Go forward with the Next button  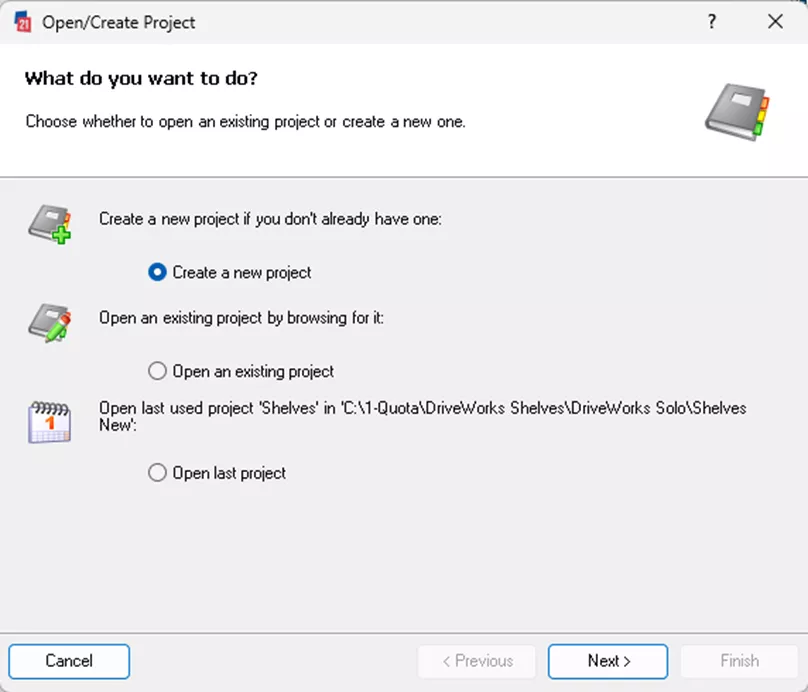[x=608, y=661]
